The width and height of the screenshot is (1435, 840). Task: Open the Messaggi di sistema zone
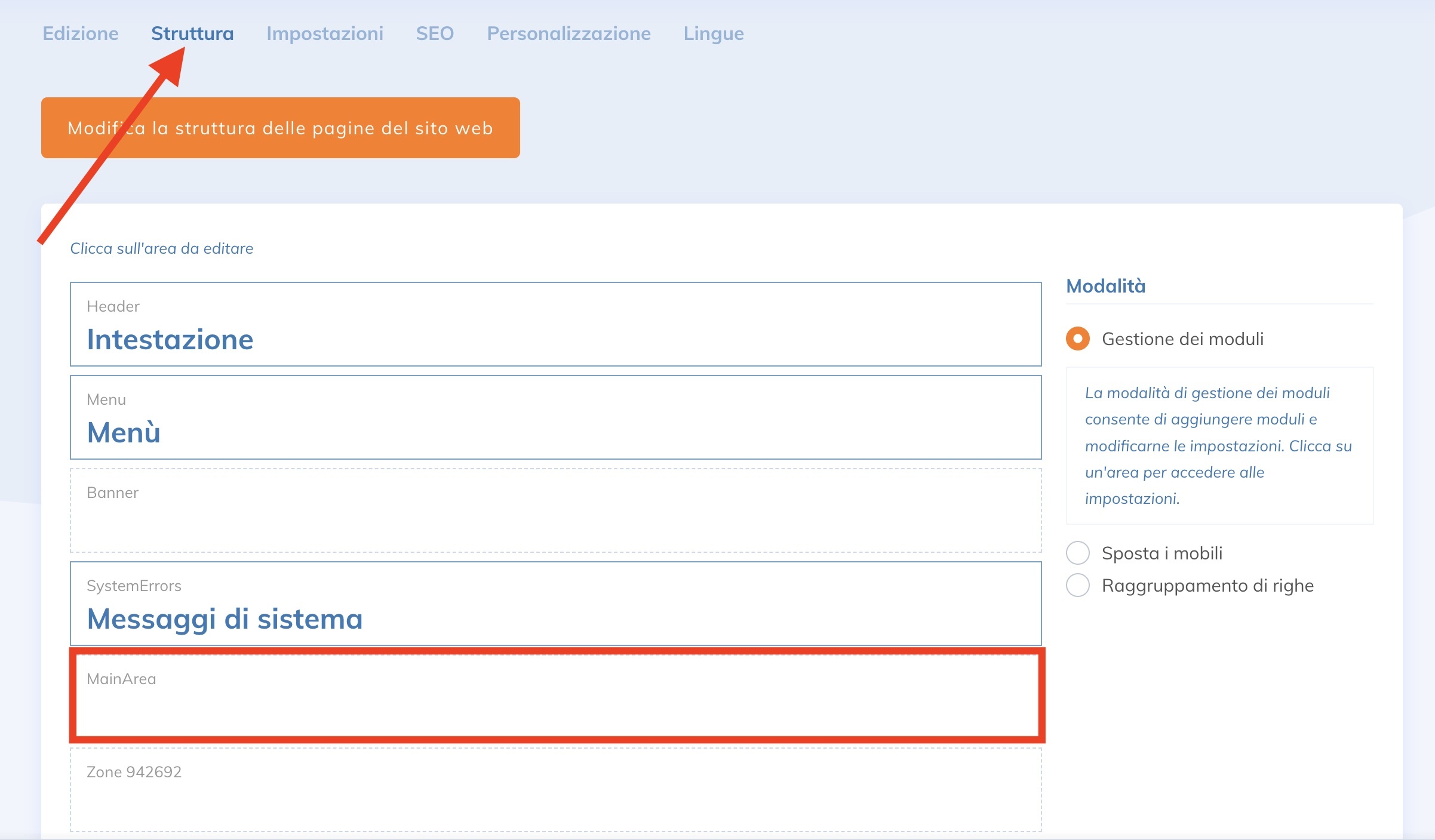tap(555, 604)
